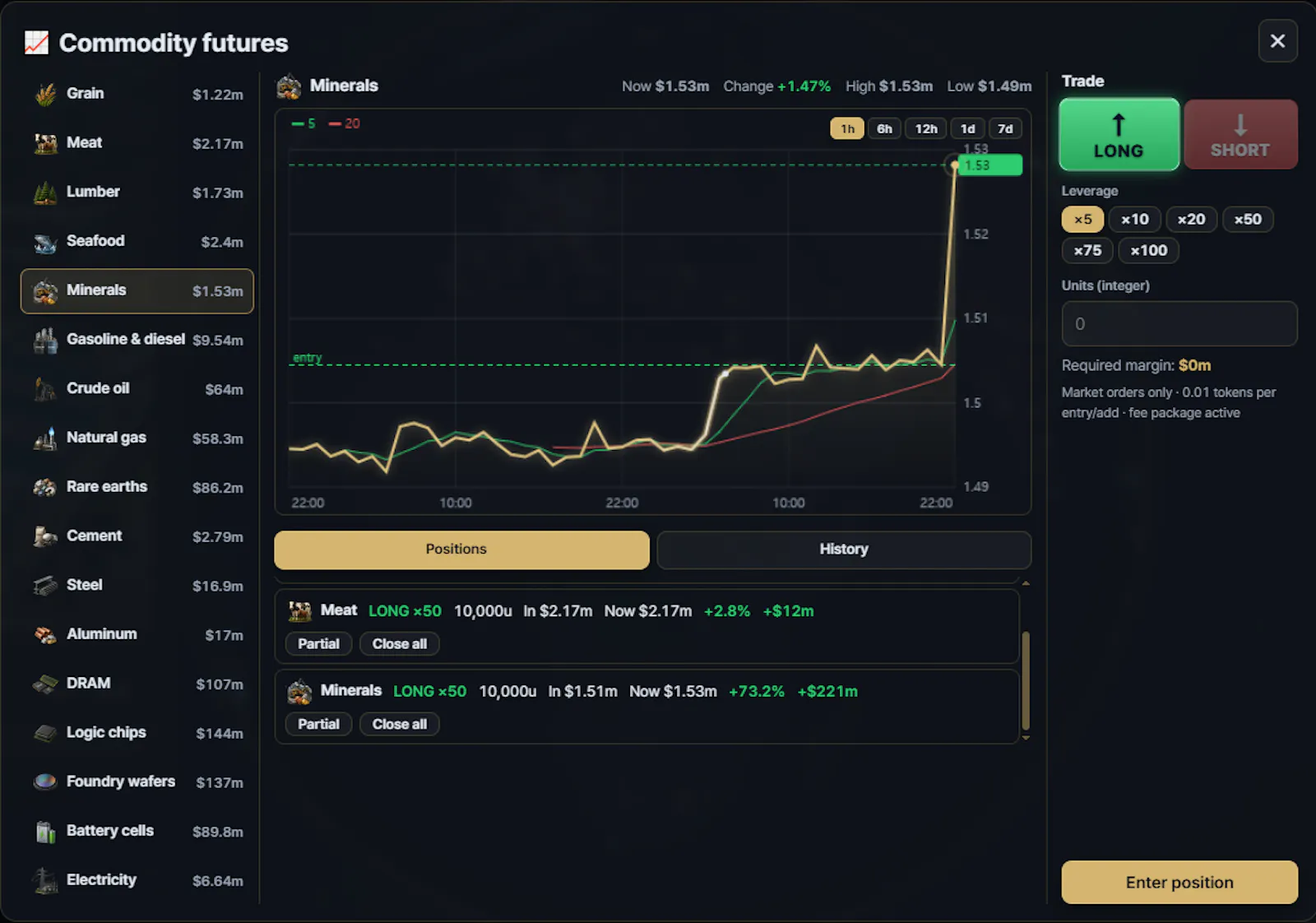Click the Rare earths icon
This screenshot has width=1316, height=923.
(45, 487)
